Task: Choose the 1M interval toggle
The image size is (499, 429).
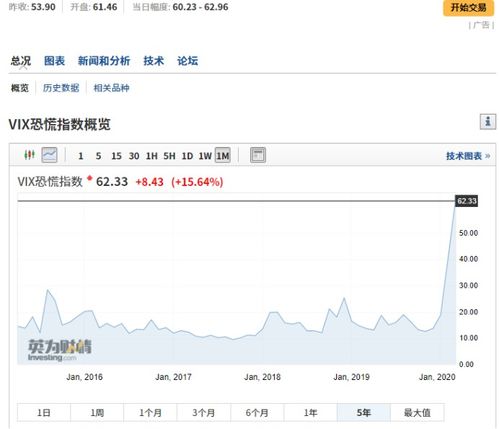Action: (223, 156)
